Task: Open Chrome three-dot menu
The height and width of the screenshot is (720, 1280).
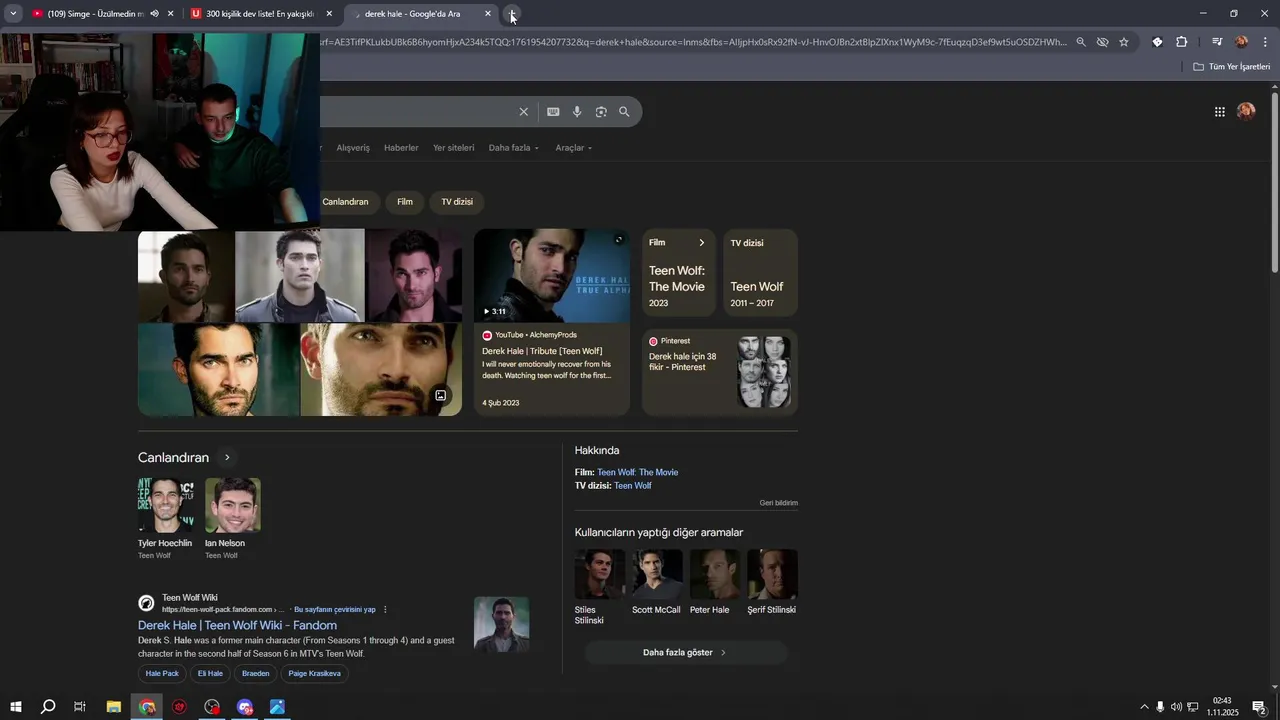Action: pyautogui.click(x=1265, y=42)
